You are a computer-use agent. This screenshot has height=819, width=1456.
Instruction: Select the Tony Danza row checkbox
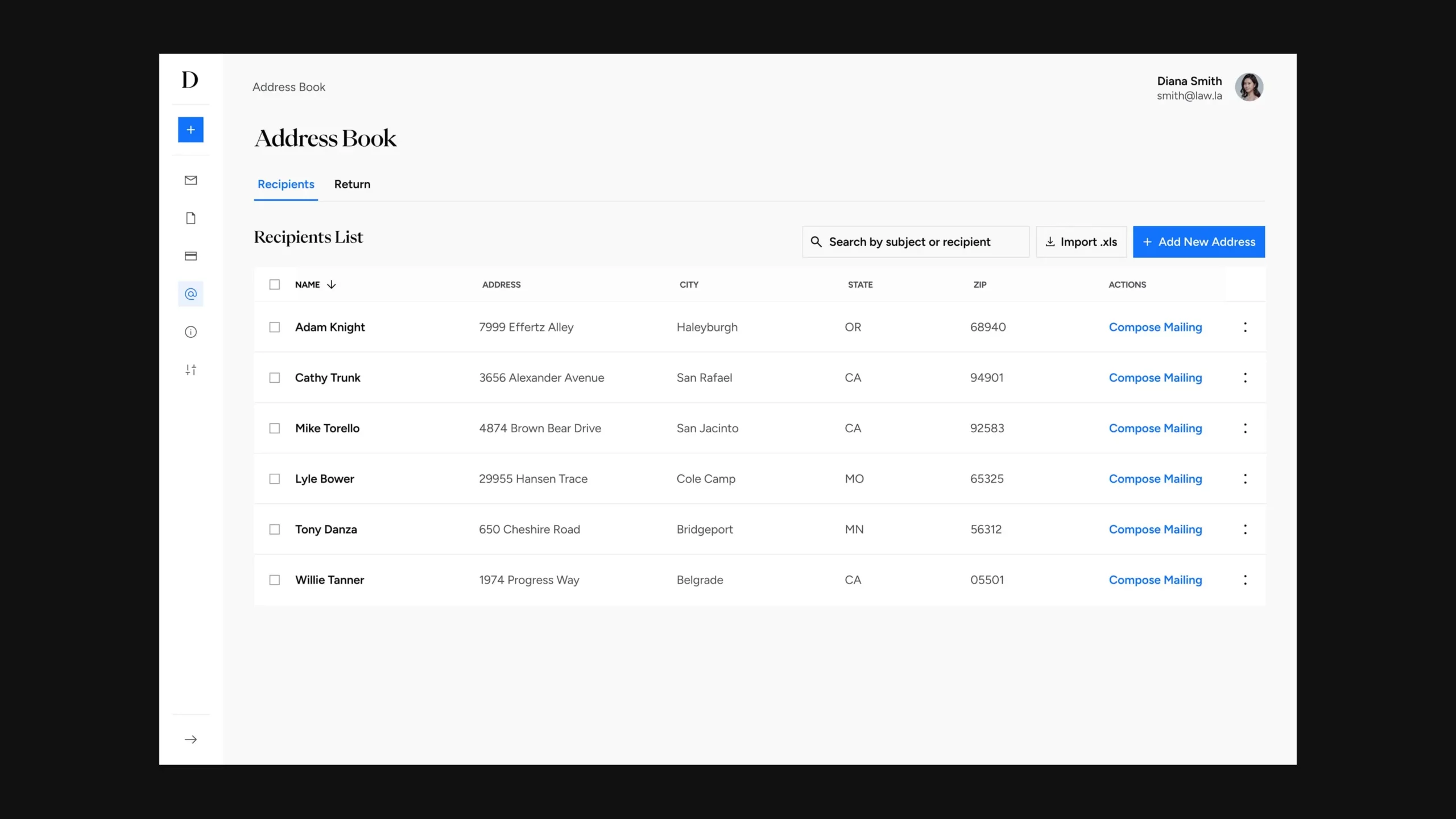point(275,530)
